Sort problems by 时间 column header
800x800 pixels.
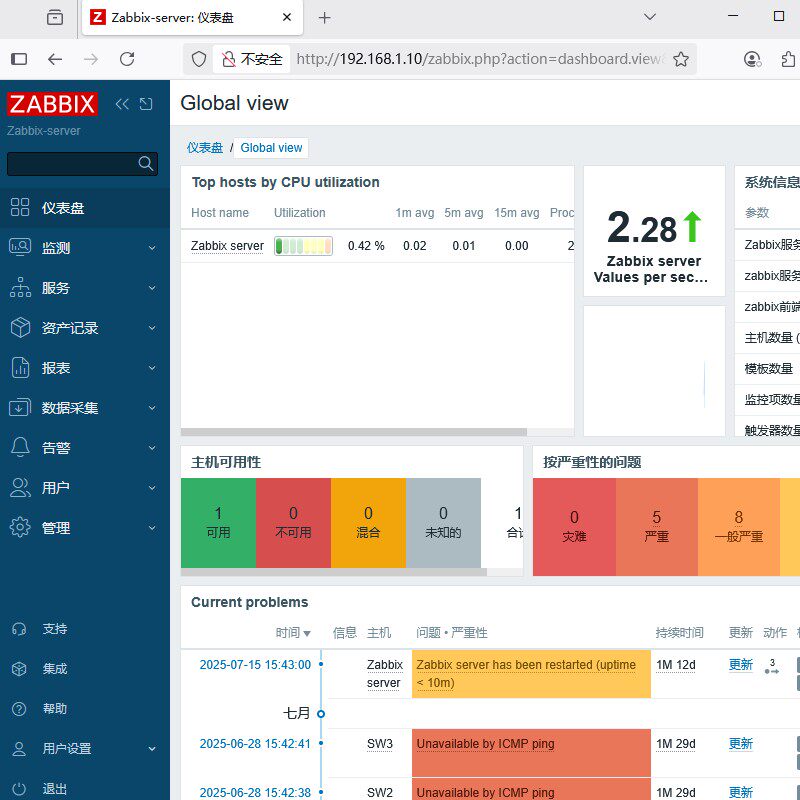(293, 633)
